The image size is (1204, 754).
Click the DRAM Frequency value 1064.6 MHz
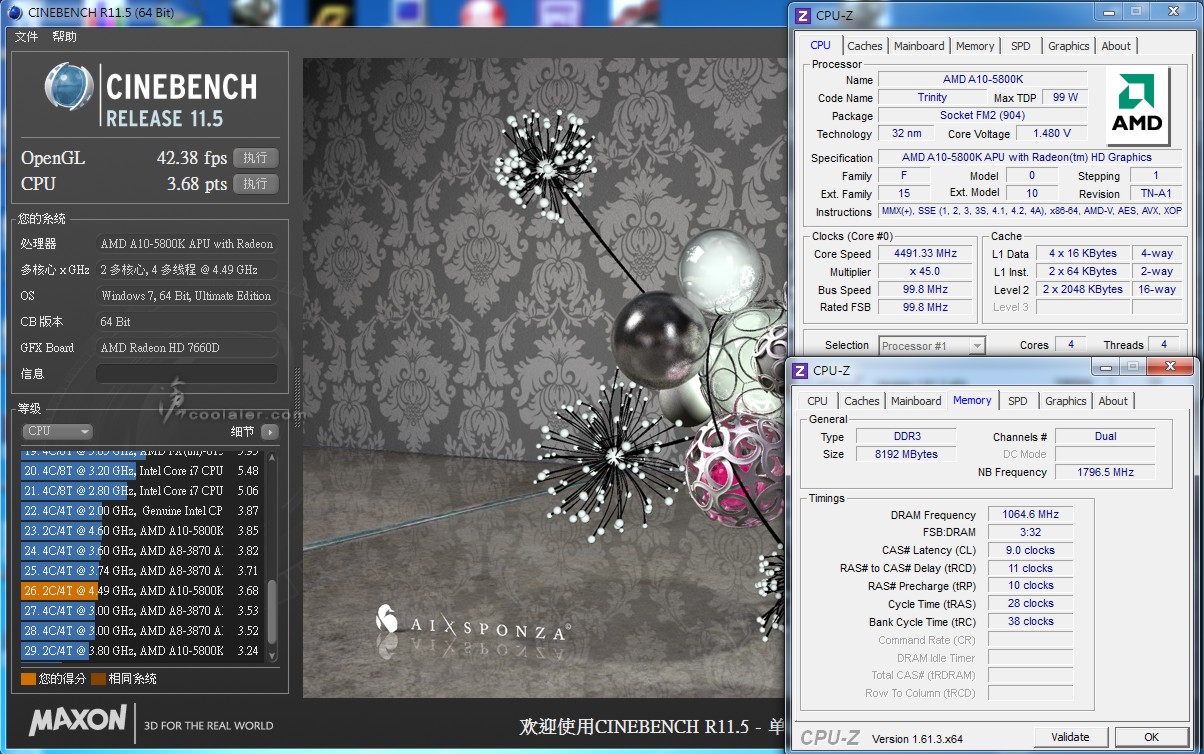click(x=1030, y=515)
